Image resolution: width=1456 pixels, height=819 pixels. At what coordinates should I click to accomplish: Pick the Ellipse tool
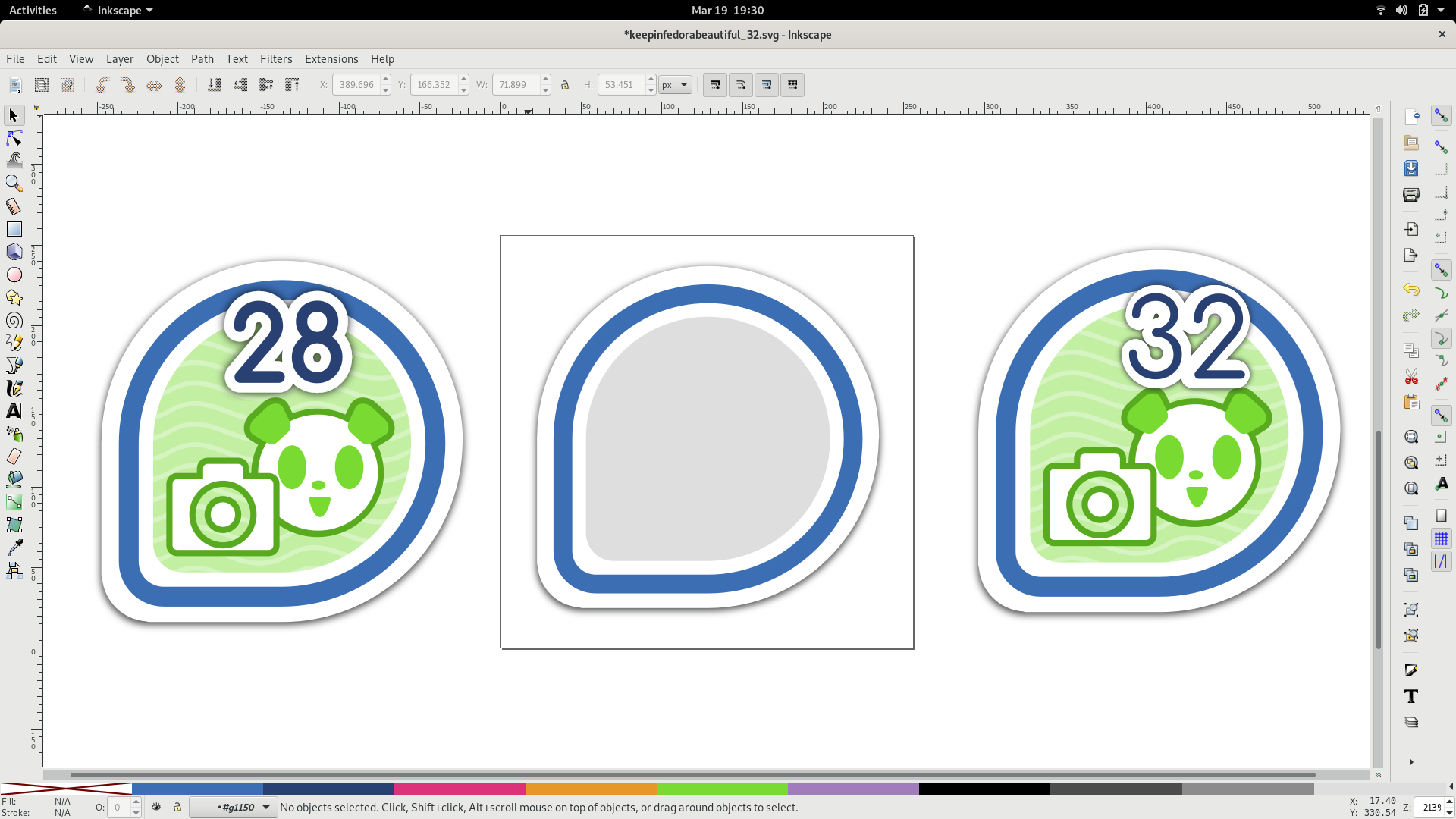pyautogui.click(x=14, y=275)
